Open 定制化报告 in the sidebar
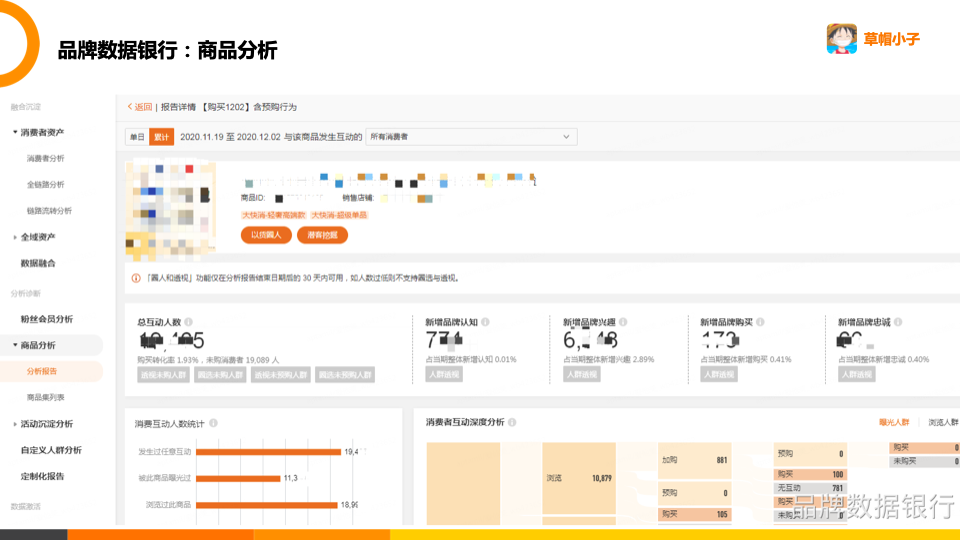 tap(42, 476)
